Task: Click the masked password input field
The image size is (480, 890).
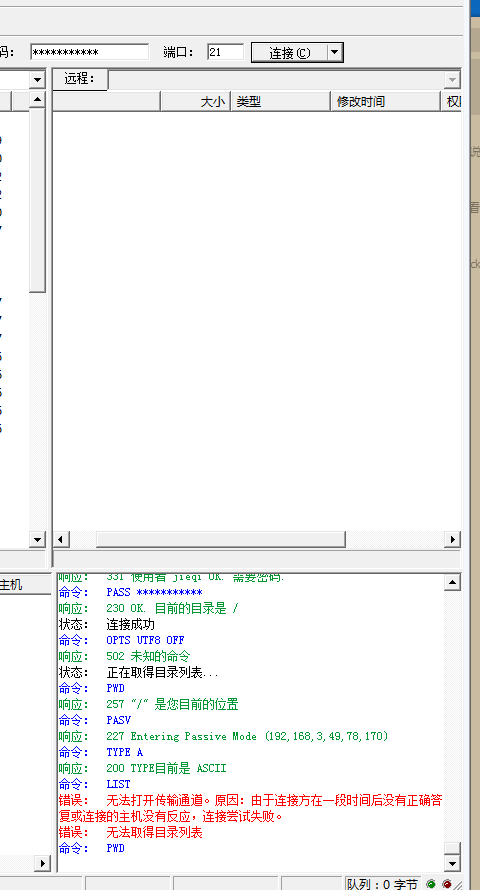Action: point(90,52)
